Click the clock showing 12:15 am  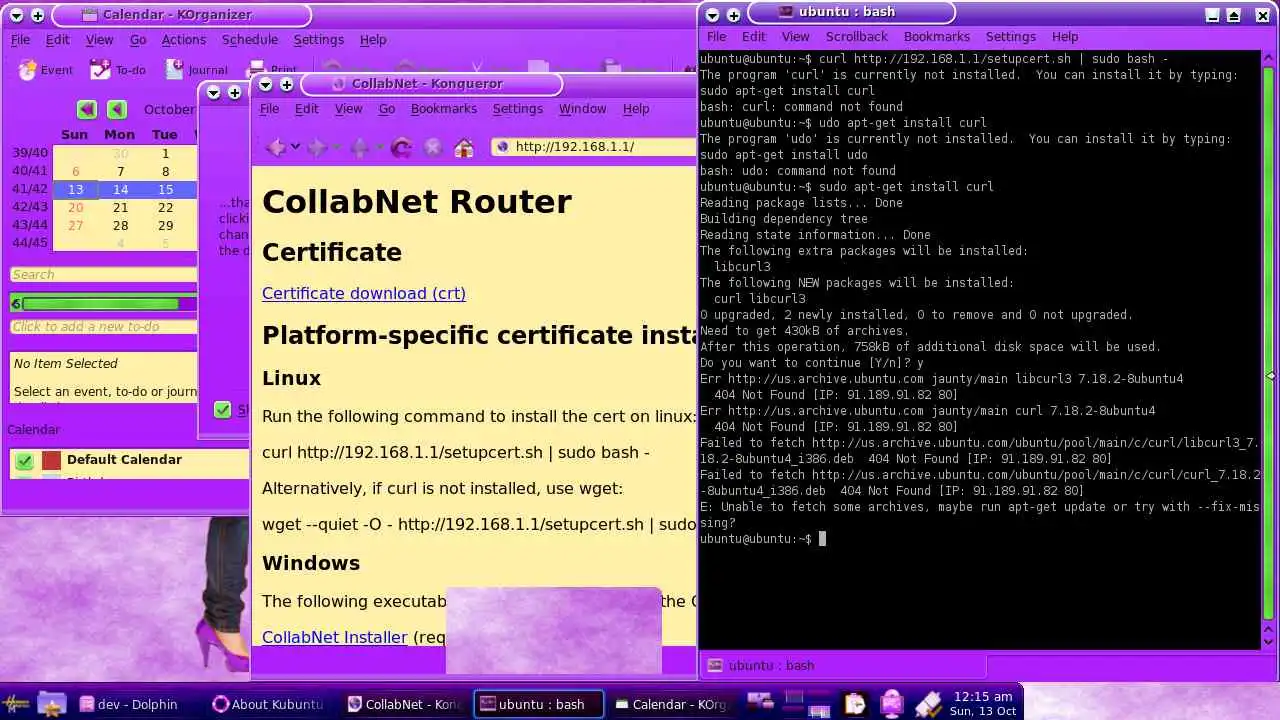[983, 703]
